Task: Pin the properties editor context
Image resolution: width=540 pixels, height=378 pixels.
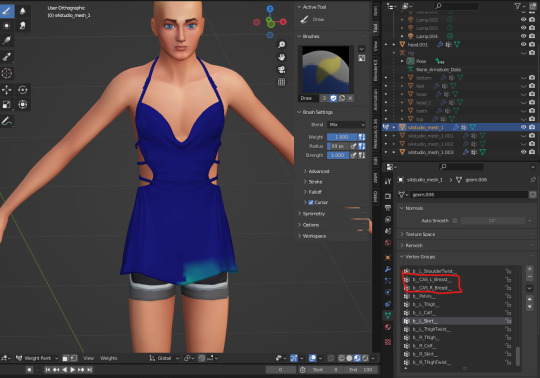Action: click(533, 179)
